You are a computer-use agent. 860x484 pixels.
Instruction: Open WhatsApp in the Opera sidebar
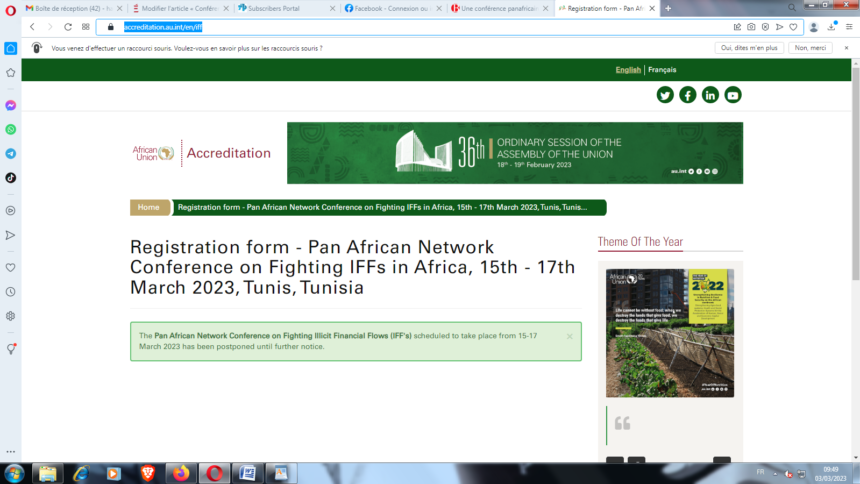coord(10,130)
